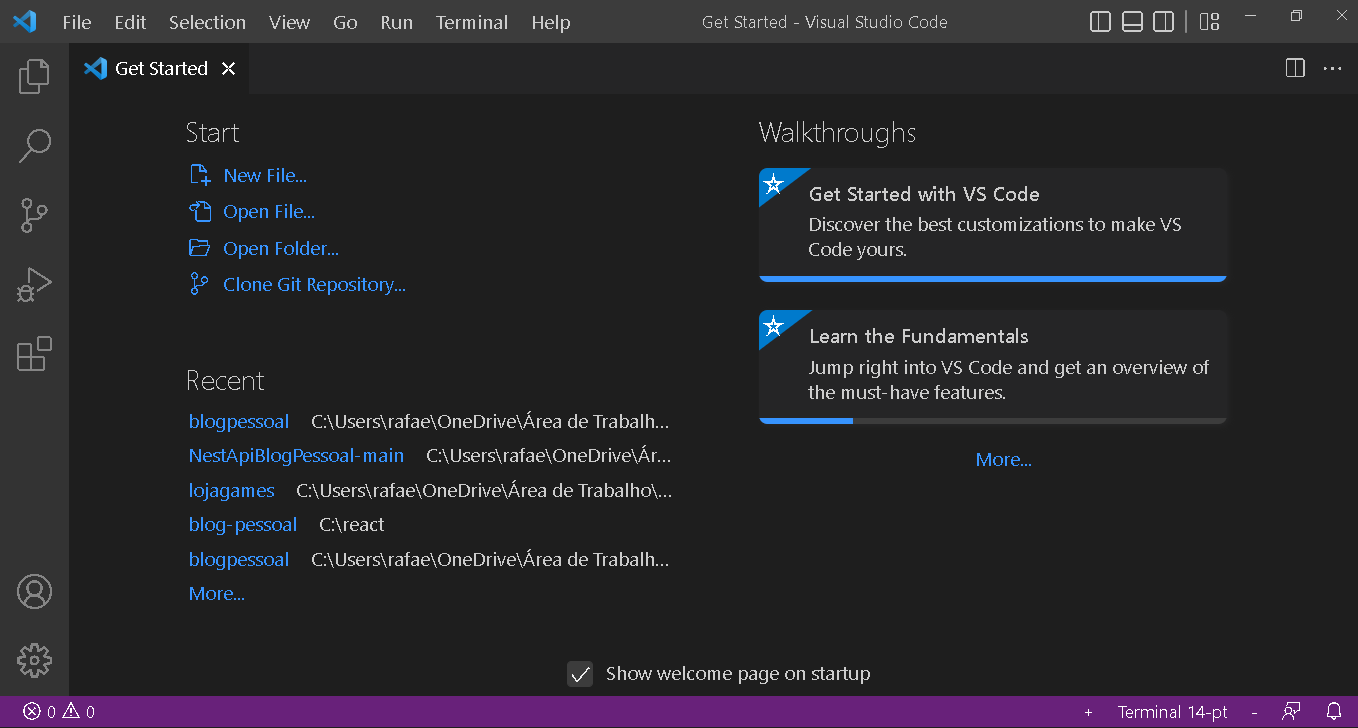1358x728 pixels.
Task: Close the Get Started tab
Action: (x=229, y=69)
